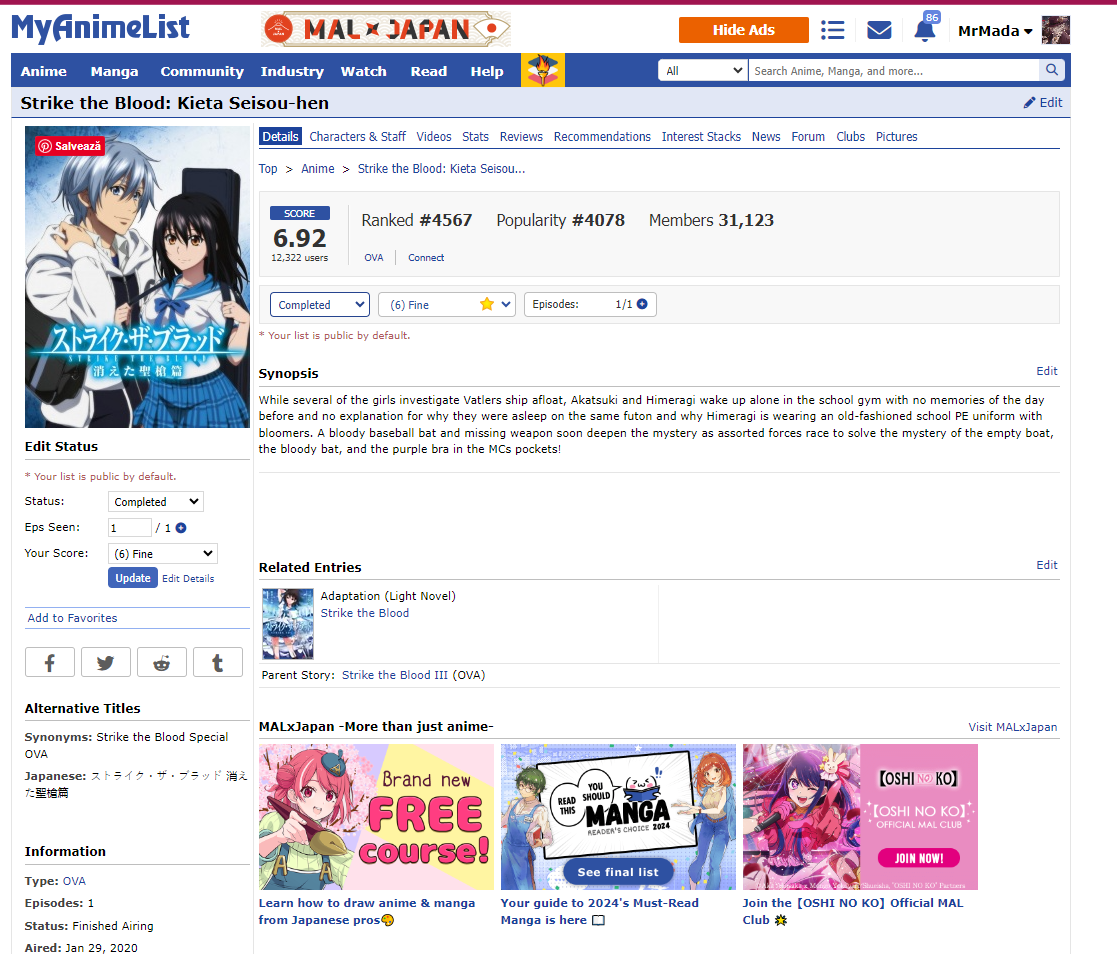Switch to Characters & Staff tab
This screenshot has width=1117, height=954.
coord(358,136)
